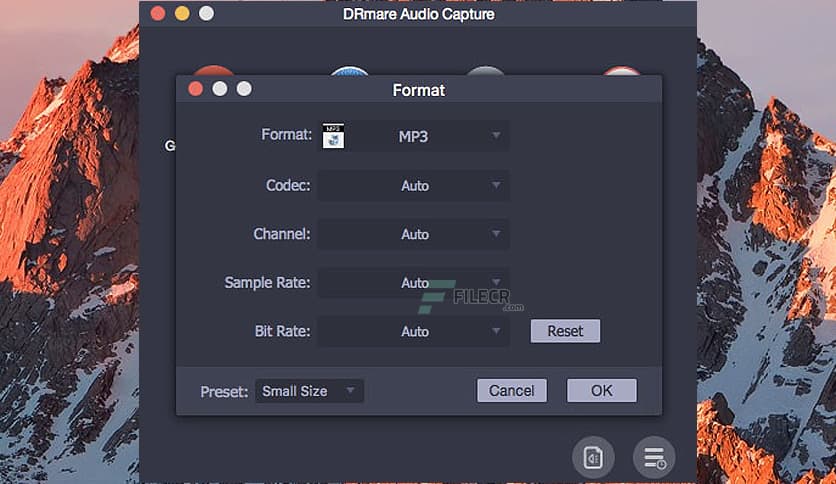This screenshot has height=484, width=836.
Task: Click the DRmare Audio Capture window title
Action: click(419, 14)
